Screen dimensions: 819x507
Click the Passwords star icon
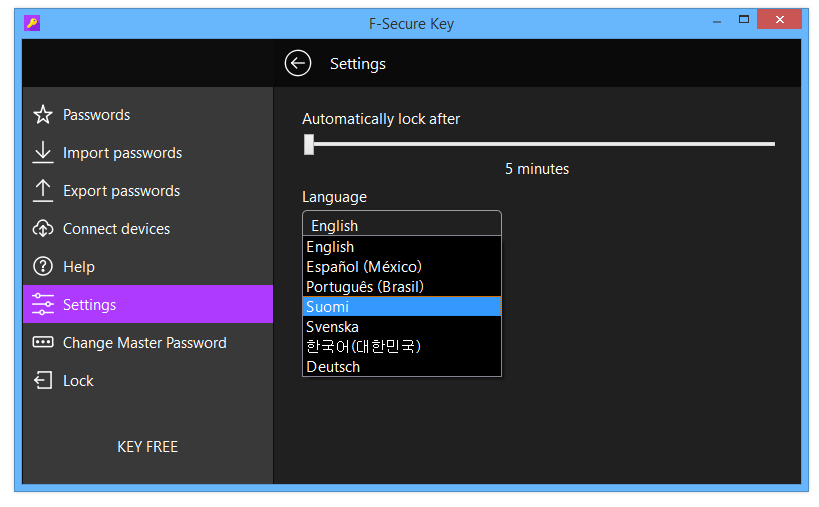click(x=43, y=114)
